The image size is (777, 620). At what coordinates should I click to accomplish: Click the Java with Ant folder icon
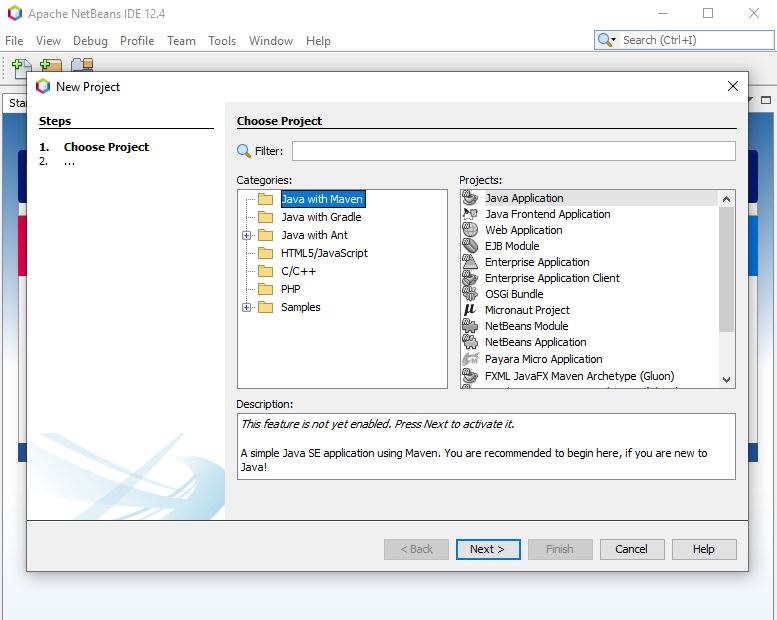click(266, 235)
